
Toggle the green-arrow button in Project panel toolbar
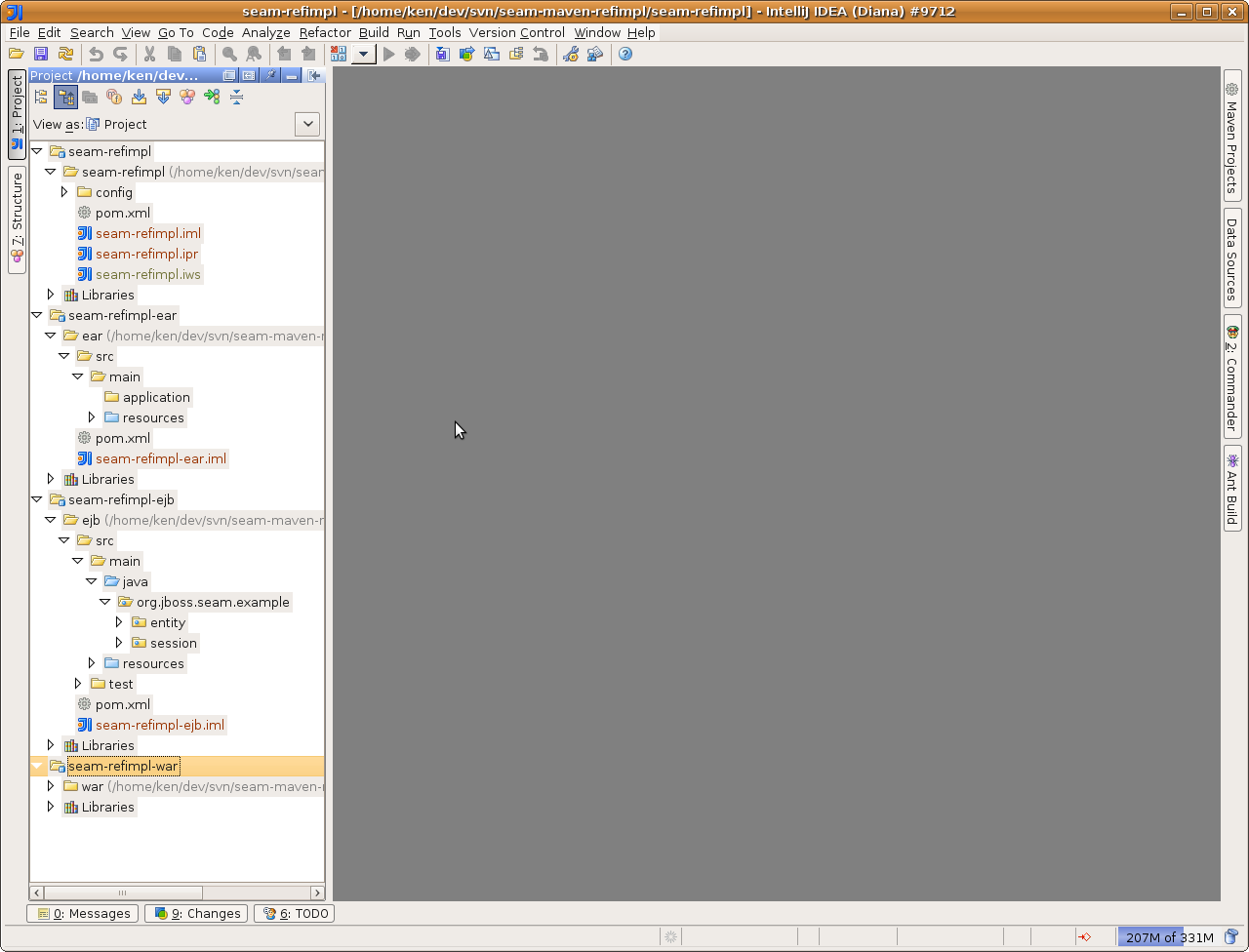[212, 97]
